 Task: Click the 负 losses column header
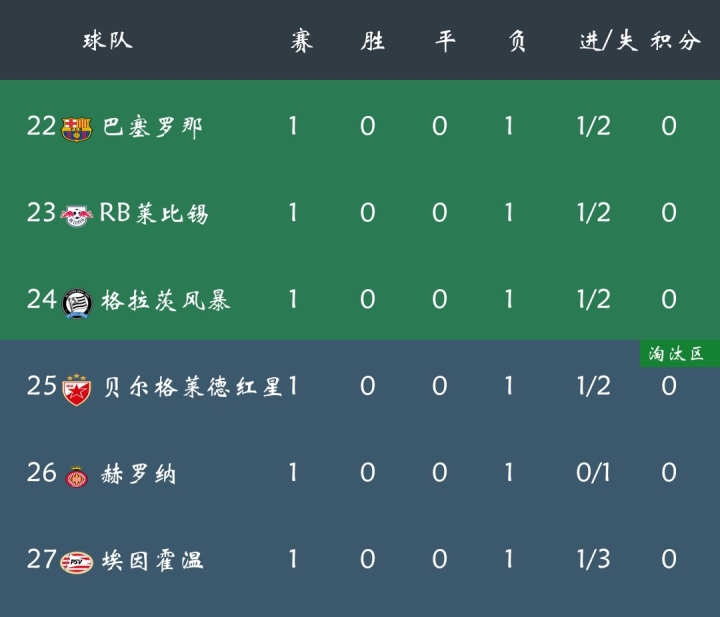(x=516, y=42)
